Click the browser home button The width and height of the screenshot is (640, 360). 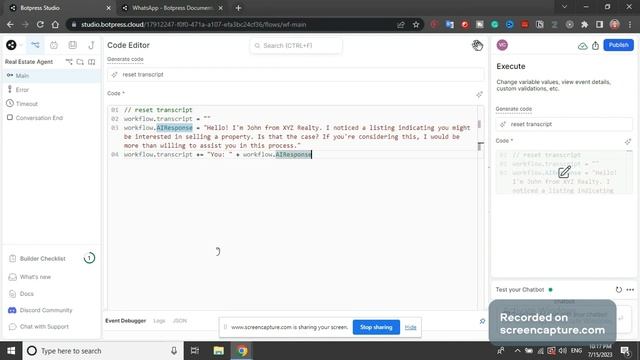[55, 24]
